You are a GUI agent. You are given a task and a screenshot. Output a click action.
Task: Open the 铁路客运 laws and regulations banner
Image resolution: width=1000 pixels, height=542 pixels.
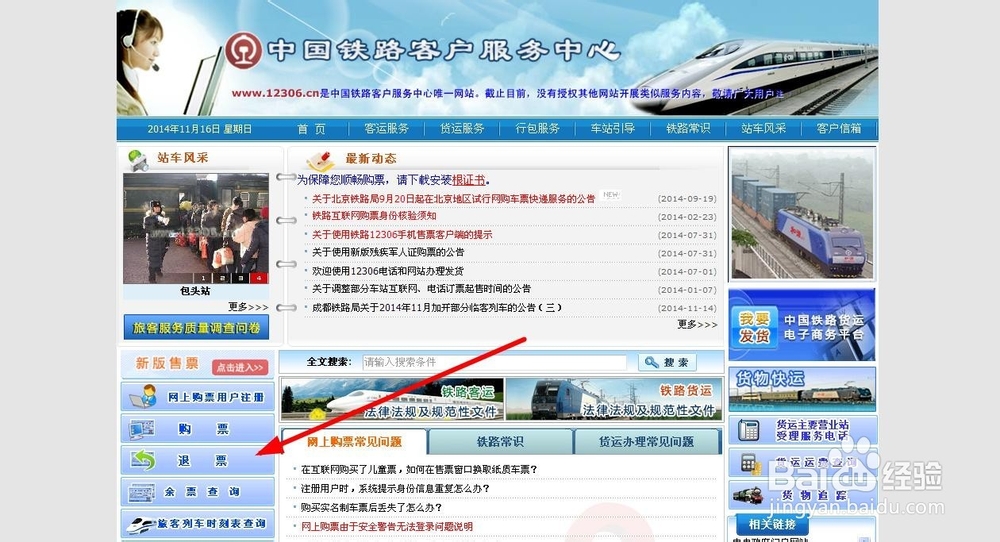click(392, 399)
